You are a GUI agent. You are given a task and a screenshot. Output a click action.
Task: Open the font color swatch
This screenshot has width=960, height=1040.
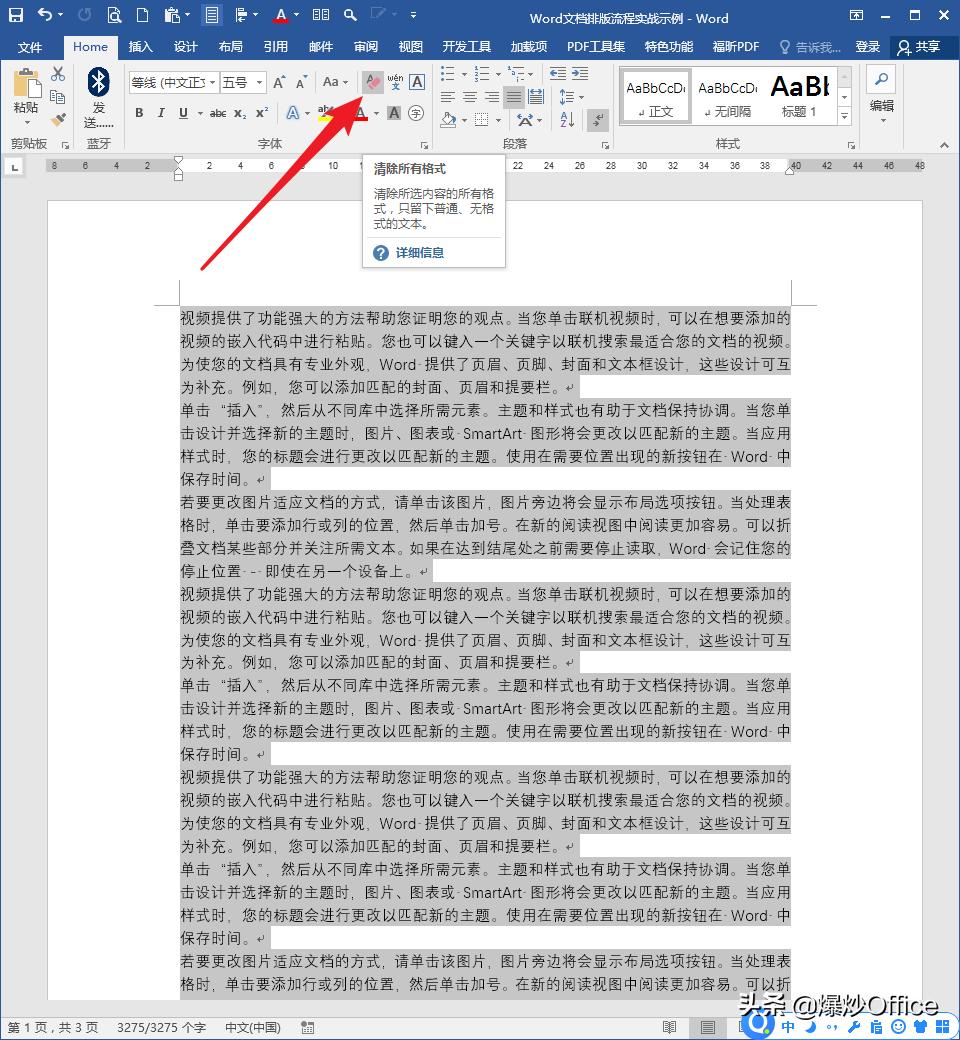pyautogui.click(x=360, y=113)
